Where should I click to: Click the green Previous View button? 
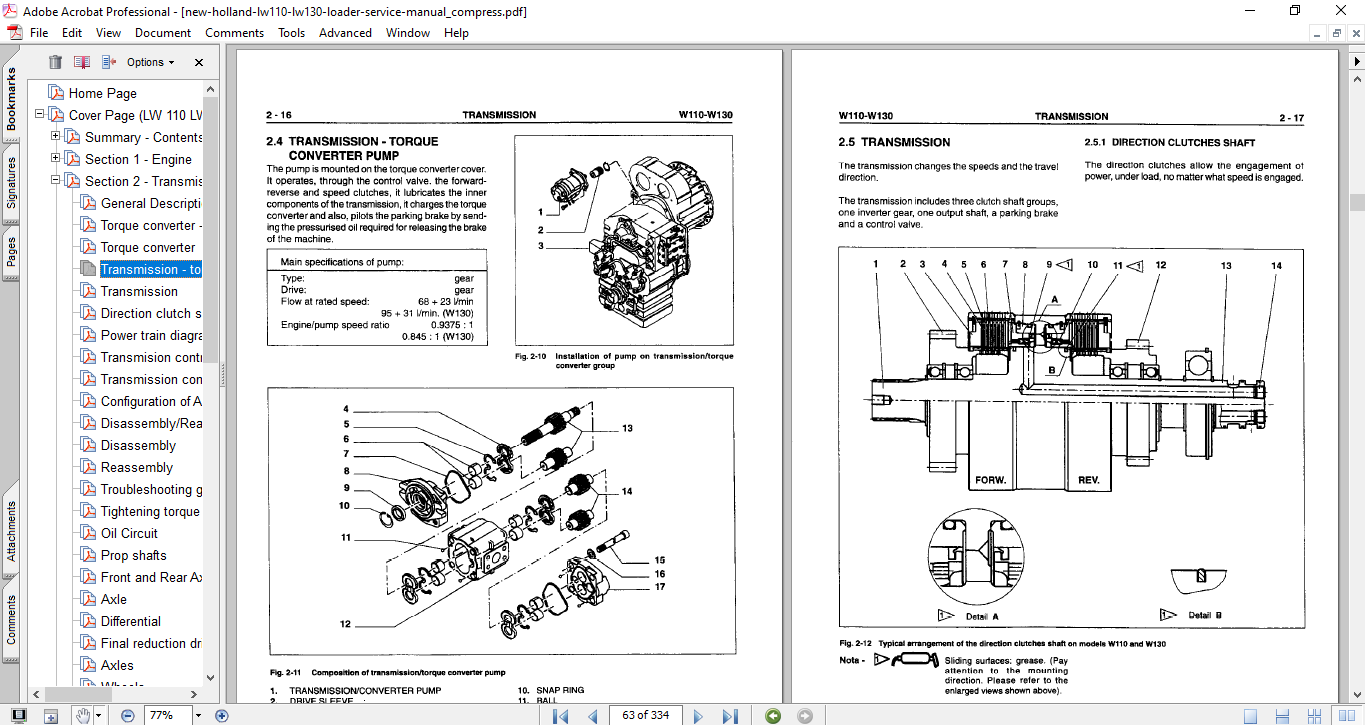point(772,715)
